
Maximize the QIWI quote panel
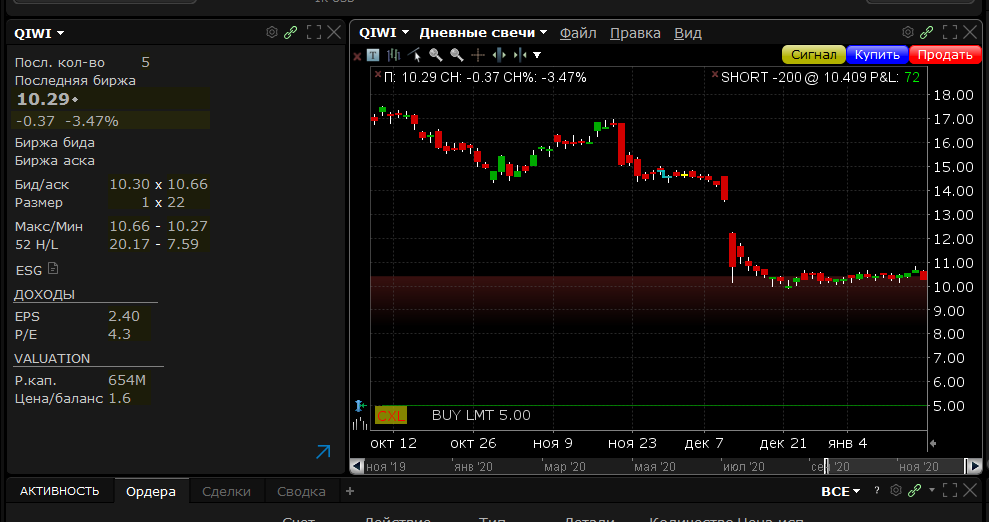coord(313,32)
